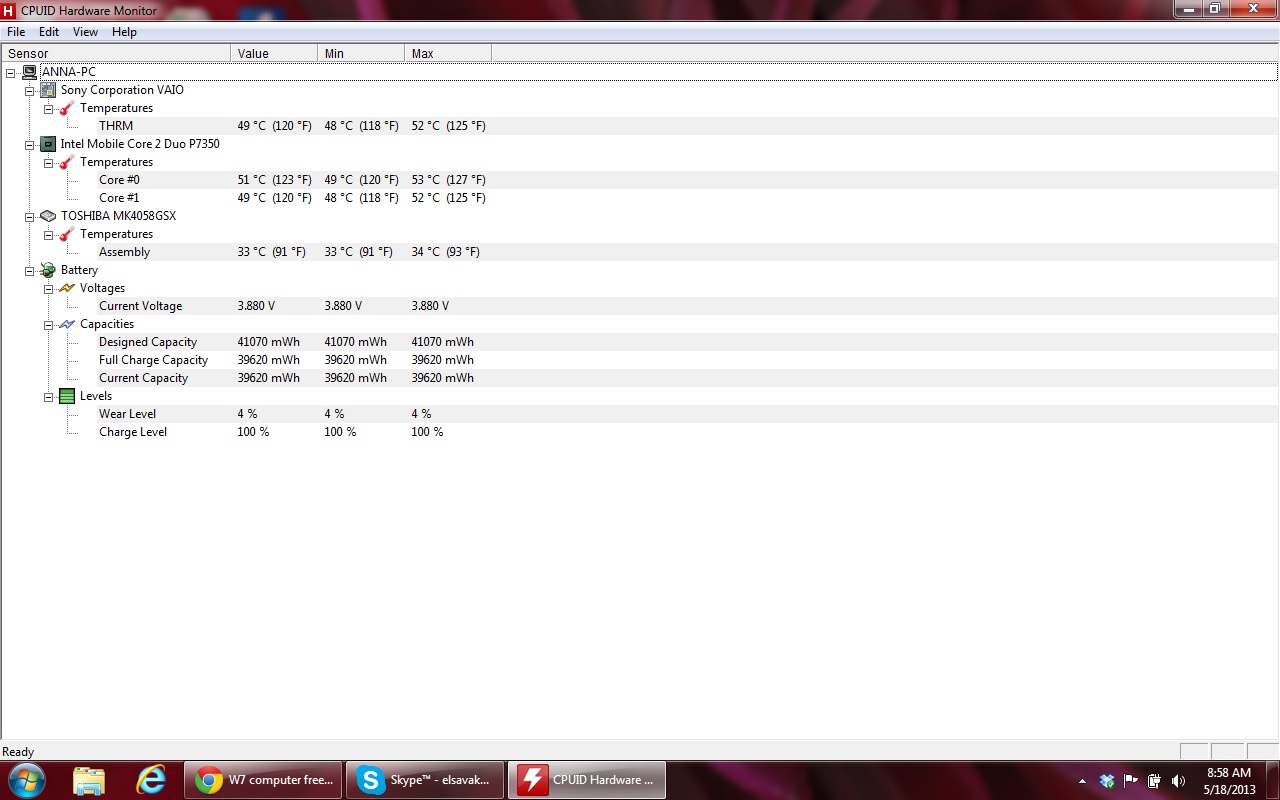Select the Designed Capacity row

(640, 342)
